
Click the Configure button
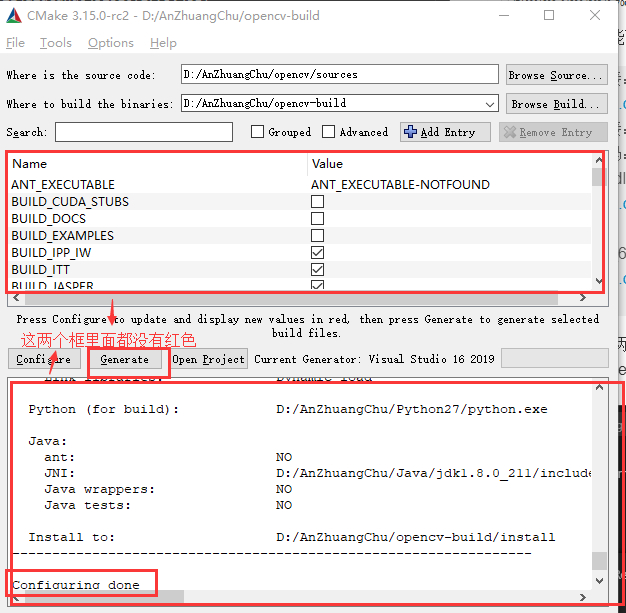click(x=44, y=359)
